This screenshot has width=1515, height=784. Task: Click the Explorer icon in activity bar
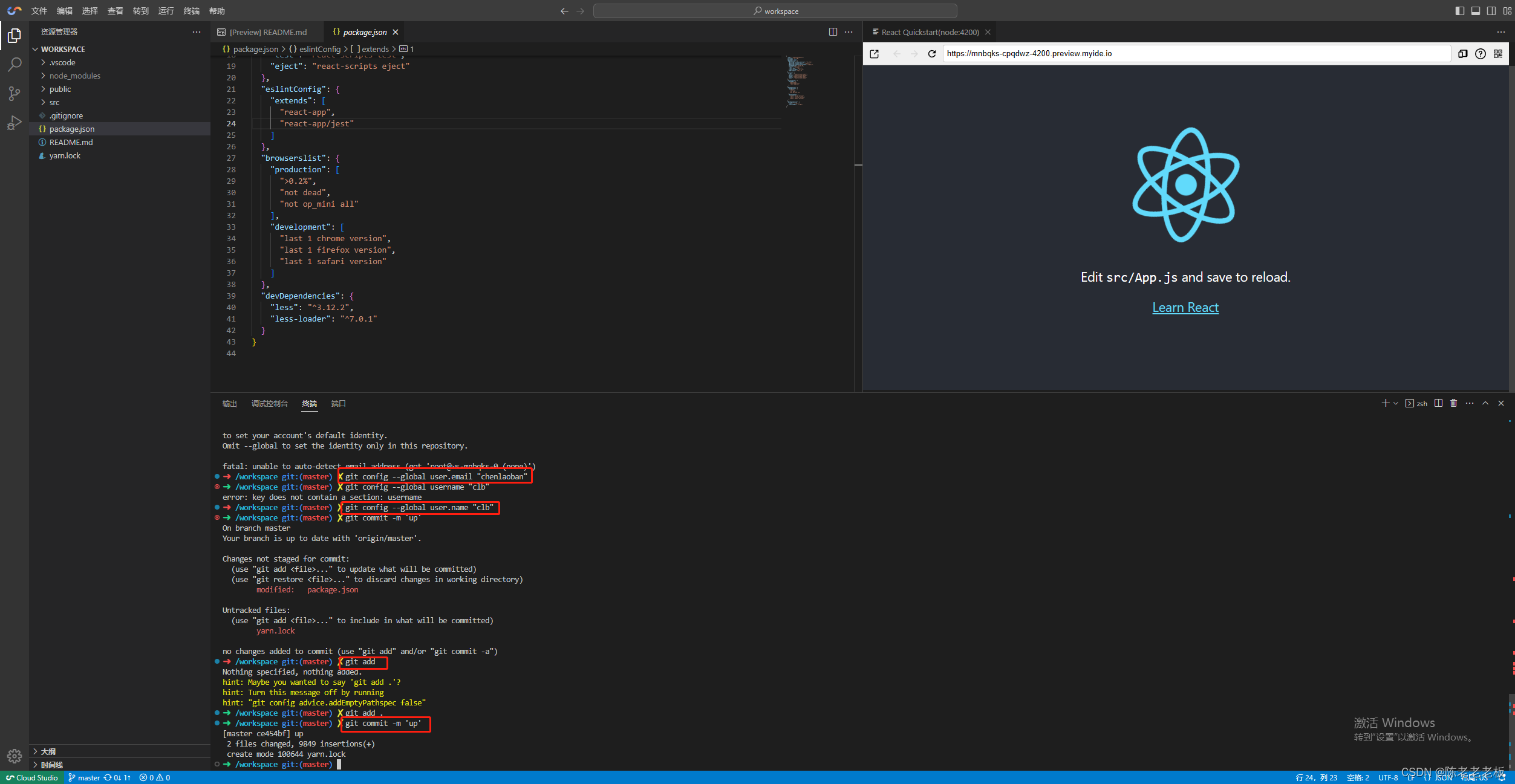pos(14,36)
